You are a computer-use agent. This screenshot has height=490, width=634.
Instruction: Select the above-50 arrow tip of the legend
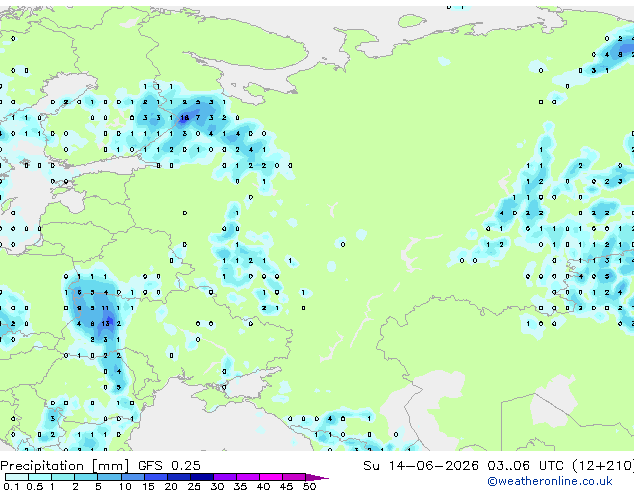click(x=317, y=477)
